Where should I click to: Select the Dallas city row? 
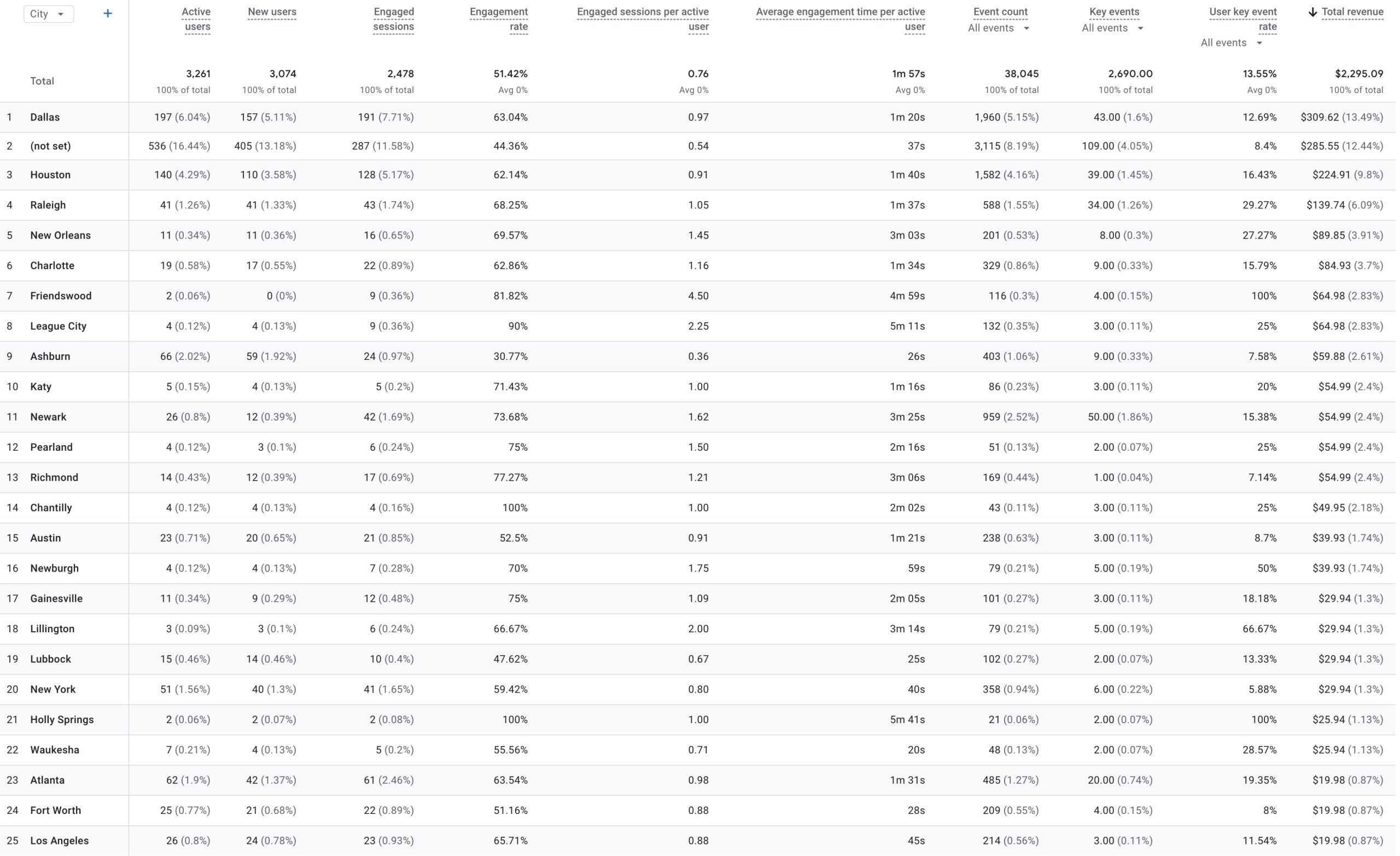(45, 117)
